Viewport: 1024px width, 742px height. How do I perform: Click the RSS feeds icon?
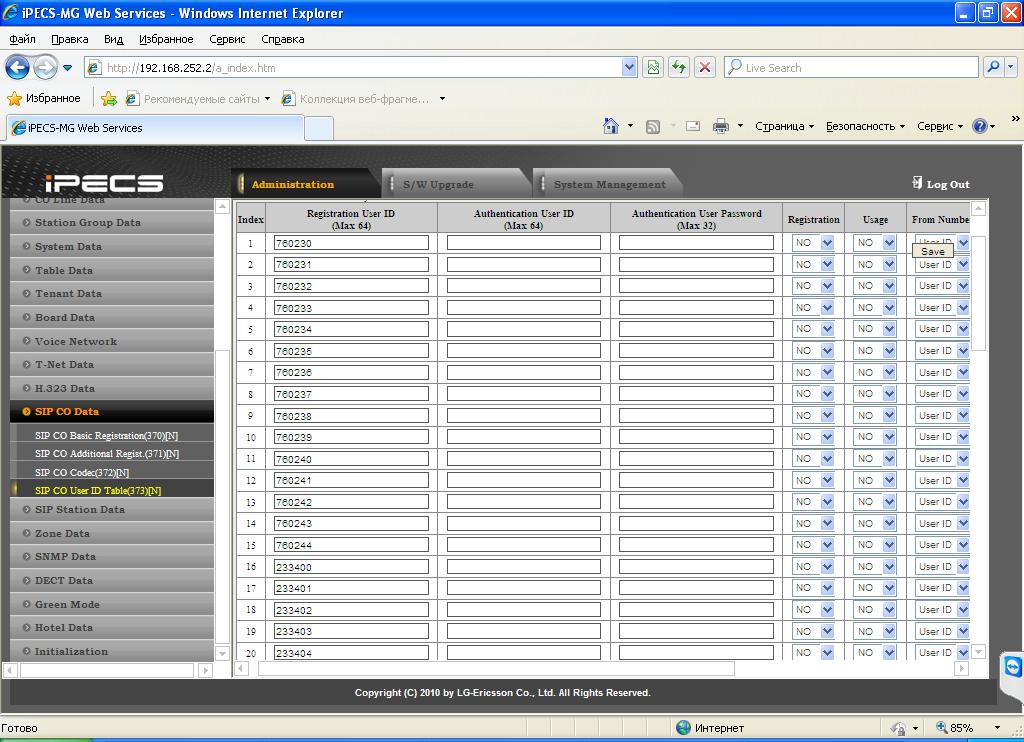click(653, 126)
